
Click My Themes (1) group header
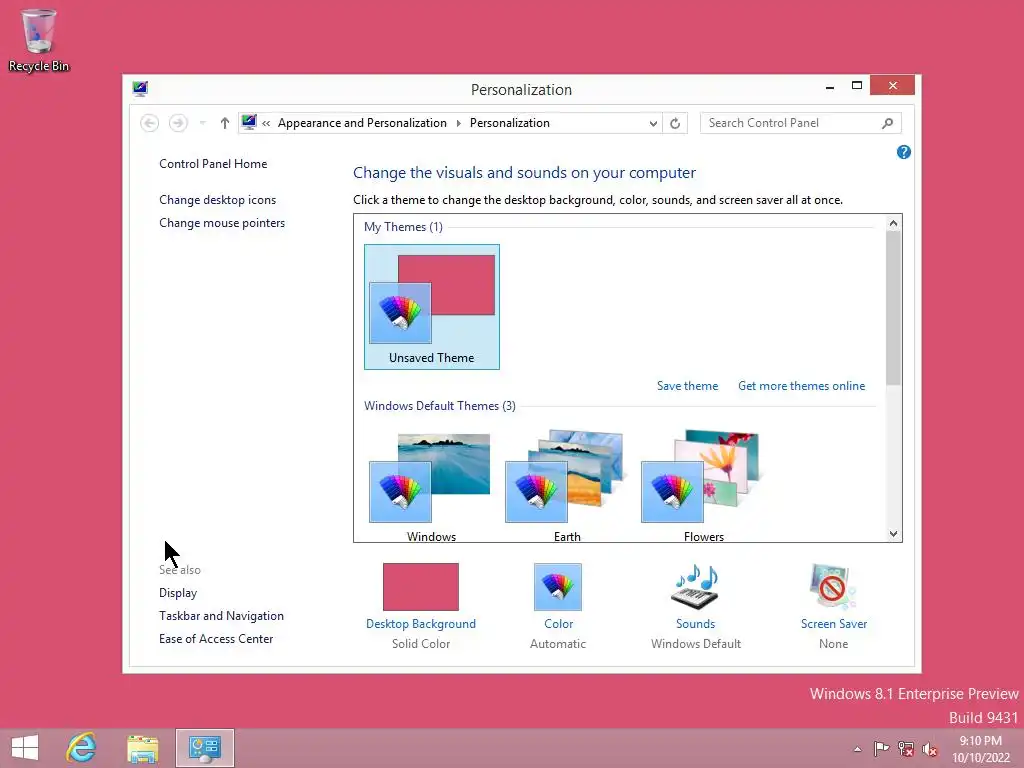point(403,227)
